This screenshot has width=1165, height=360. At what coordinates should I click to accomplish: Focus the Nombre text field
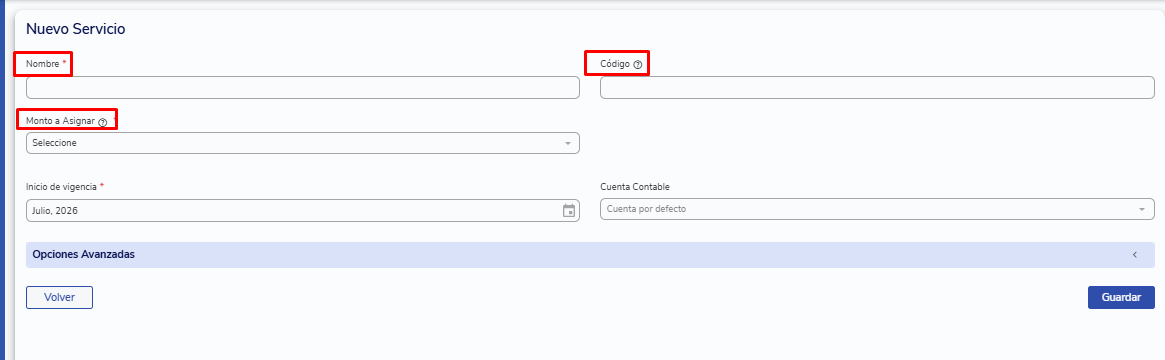pos(302,88)
